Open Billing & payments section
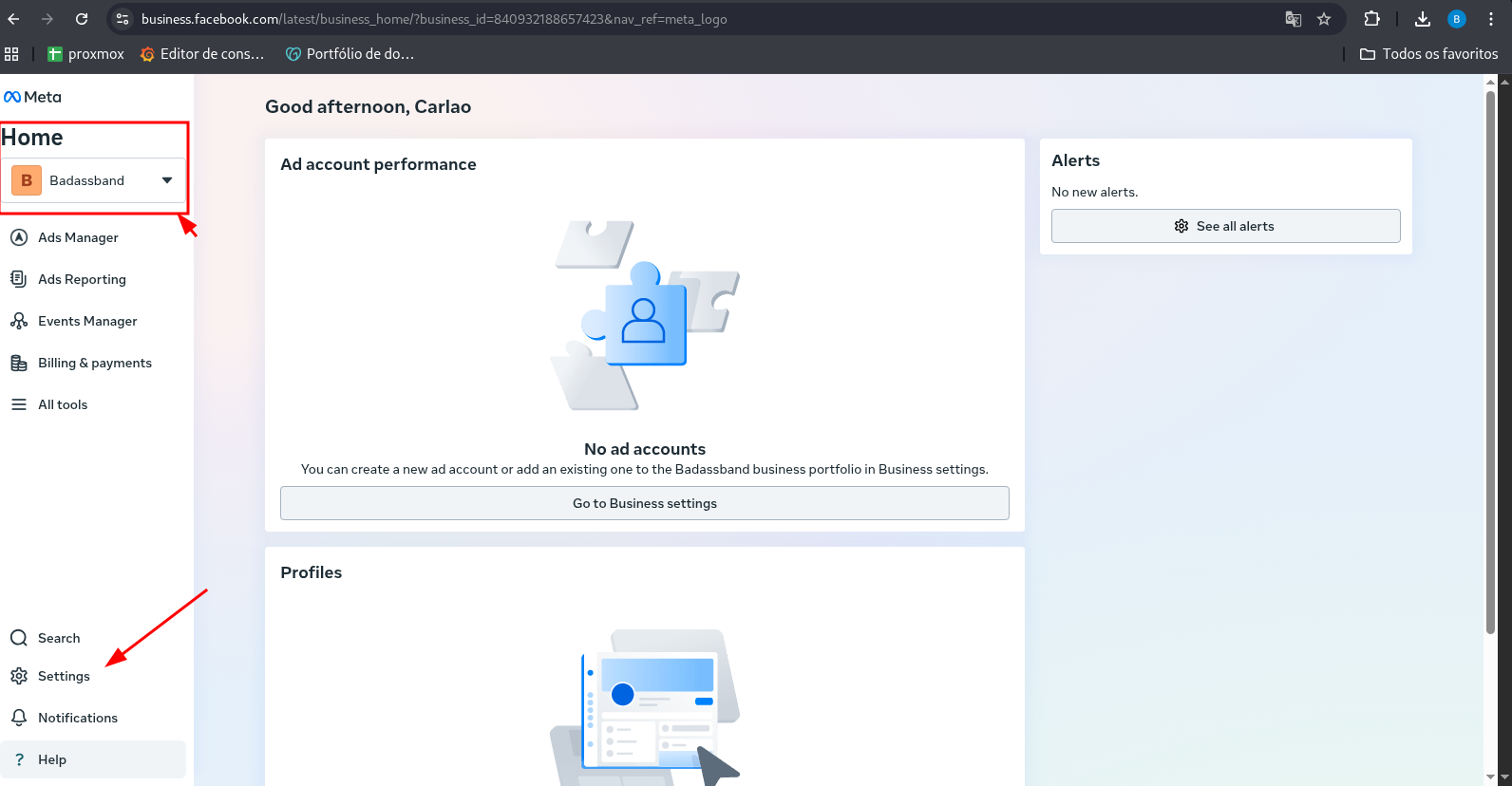The height and width of the screenshot is (786, 1512). pos(94,363)
